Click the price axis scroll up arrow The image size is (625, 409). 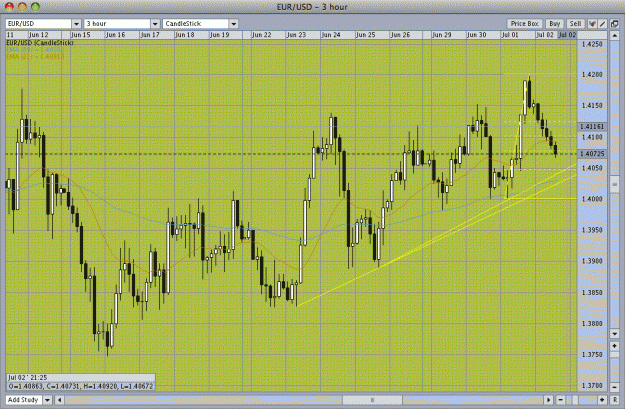(x=614, y=35)
